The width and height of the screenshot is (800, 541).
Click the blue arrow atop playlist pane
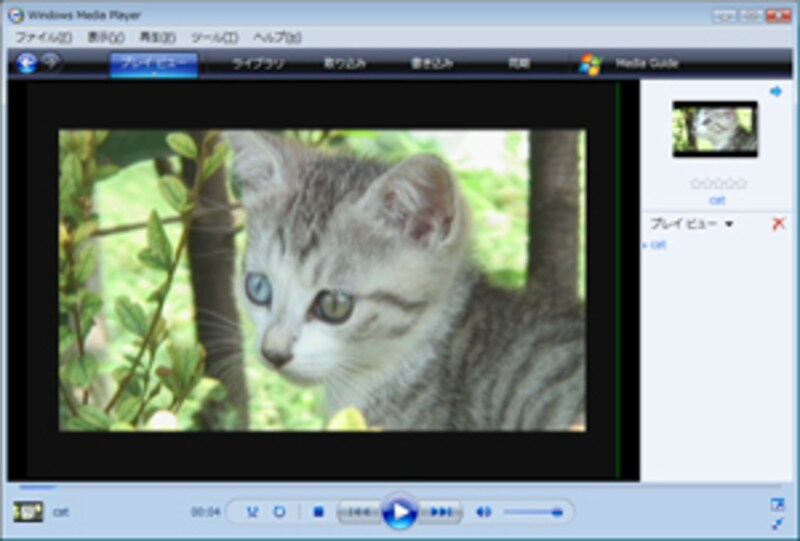pos(776,92)
